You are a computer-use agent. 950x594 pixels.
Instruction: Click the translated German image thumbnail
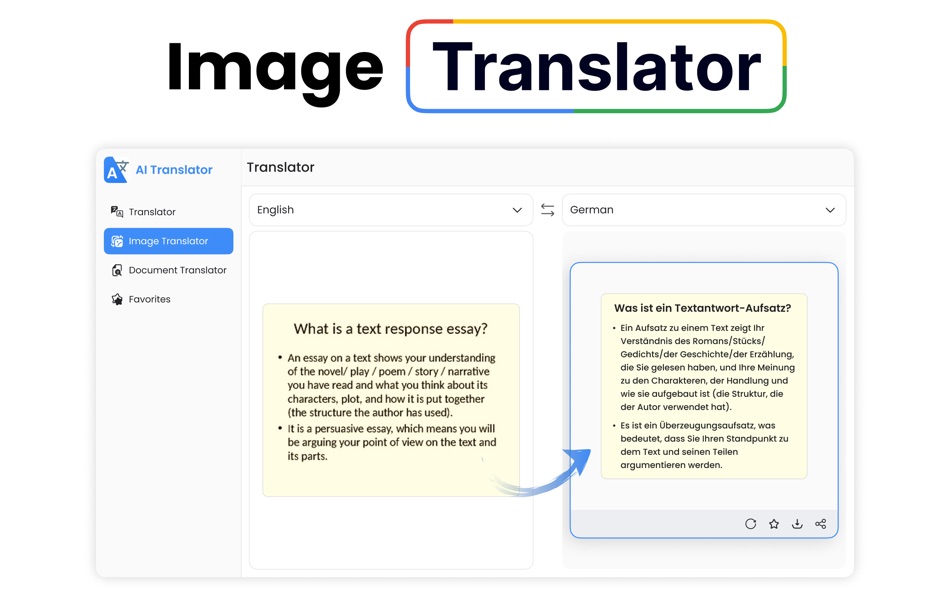(x=704, y=386)
